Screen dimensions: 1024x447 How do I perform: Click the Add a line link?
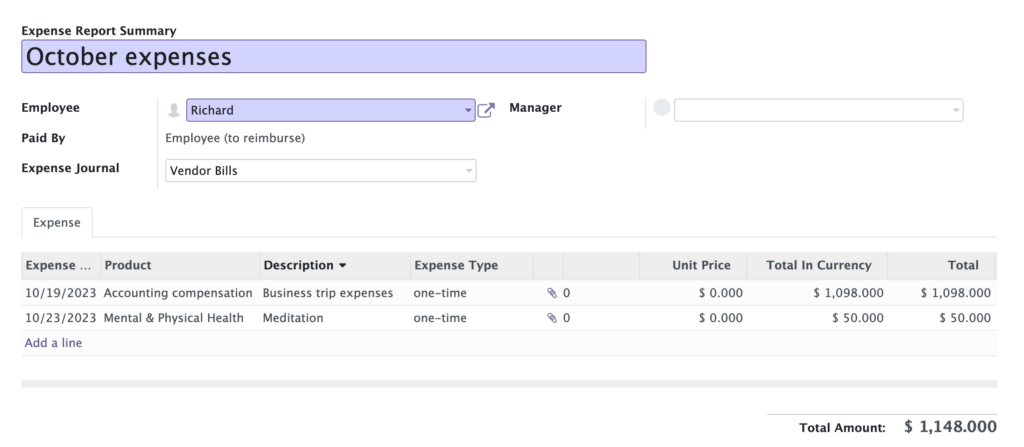[x=54, y=342]
